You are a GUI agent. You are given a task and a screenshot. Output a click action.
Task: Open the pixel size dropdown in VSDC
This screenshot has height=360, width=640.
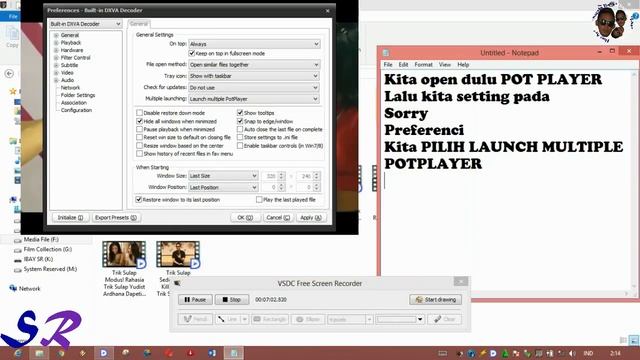point(369,319)
